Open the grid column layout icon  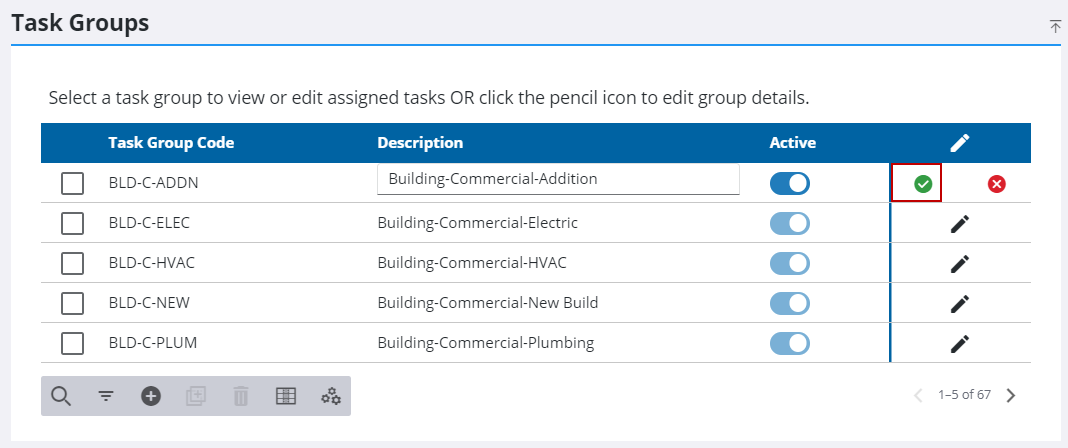tap(286, 396)
